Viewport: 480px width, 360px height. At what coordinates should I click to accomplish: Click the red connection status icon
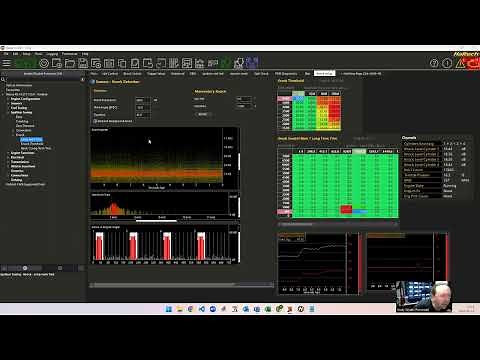point(473,63)
